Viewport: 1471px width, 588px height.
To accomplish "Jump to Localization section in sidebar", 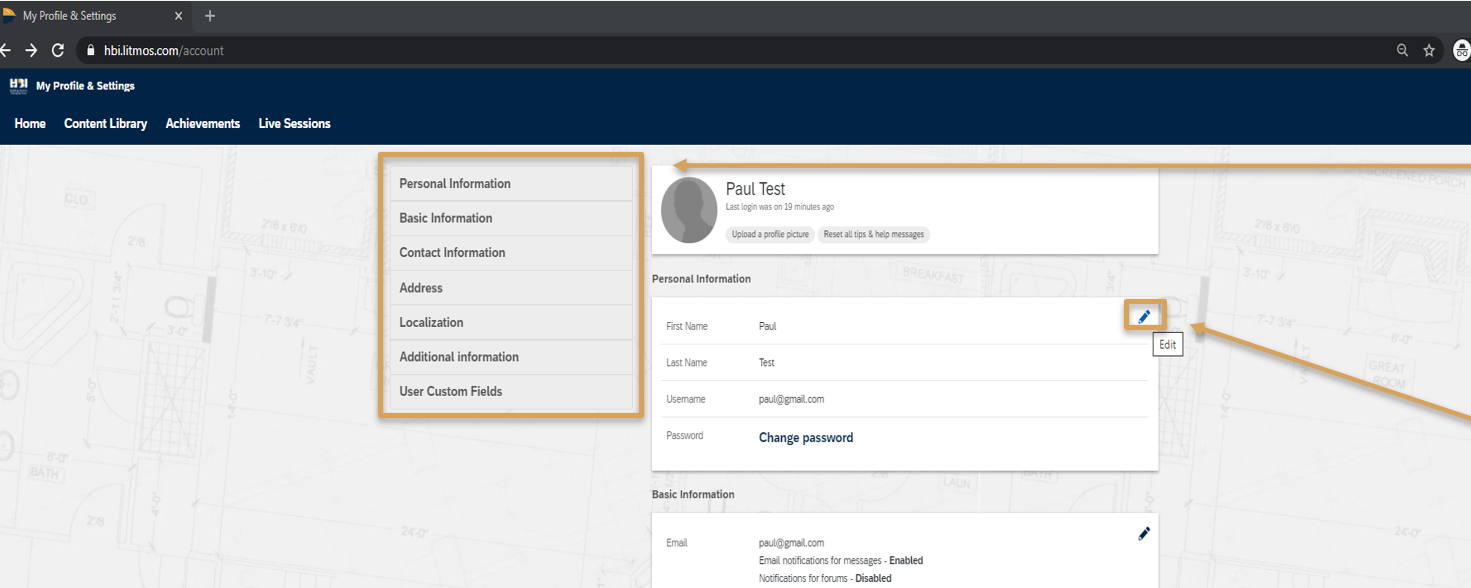I will (x=431, y=322).
